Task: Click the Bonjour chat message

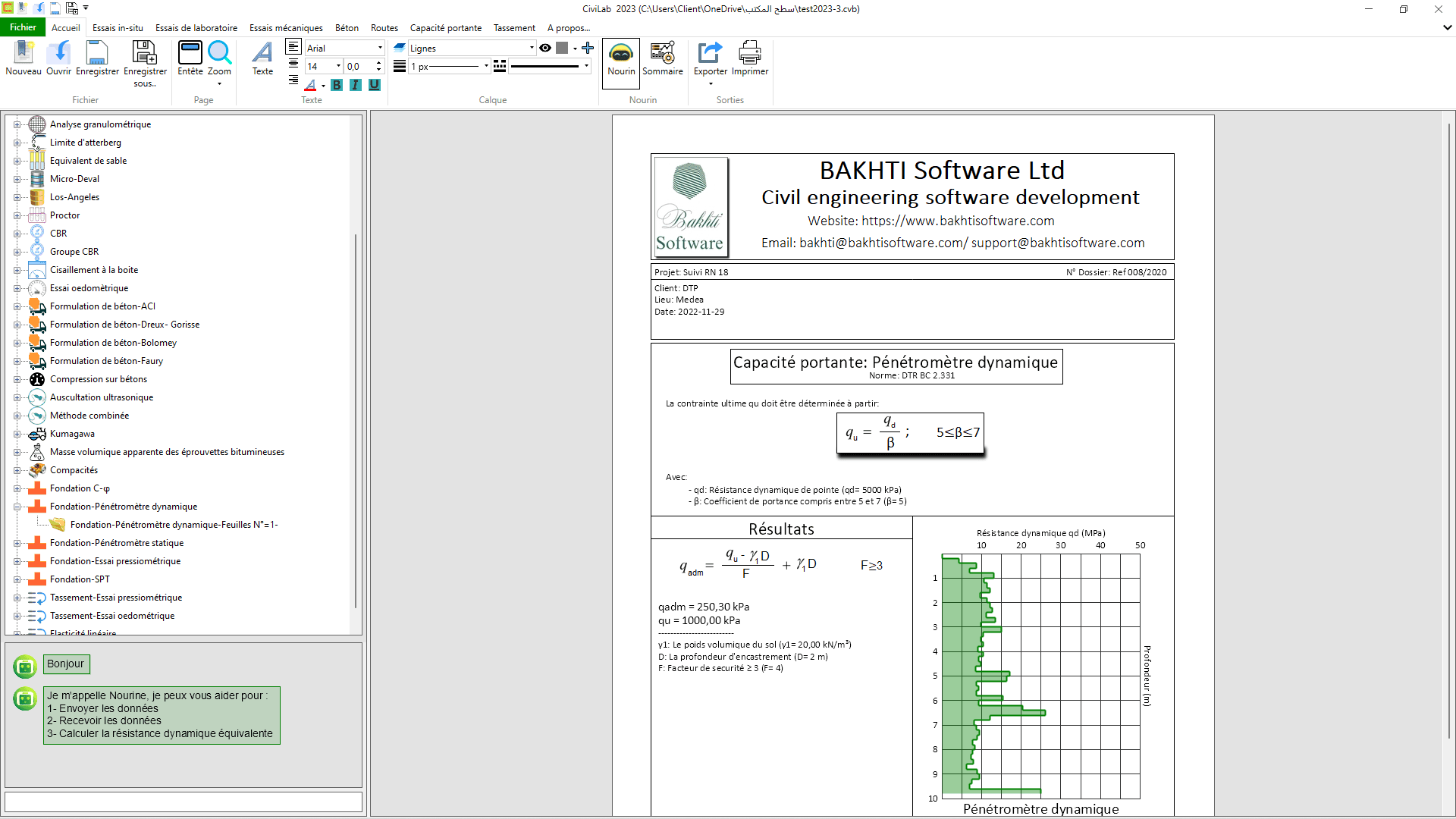Action: [x=66, y=664]
